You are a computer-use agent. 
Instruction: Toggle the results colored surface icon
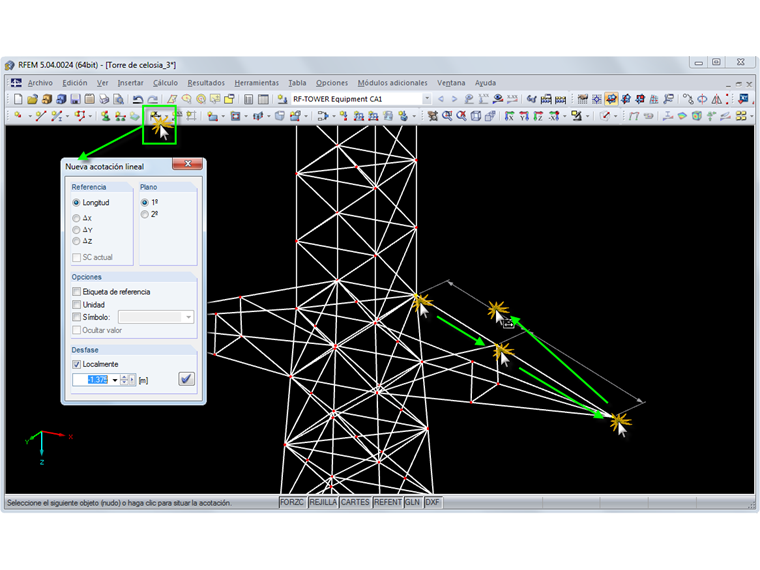(682, 116)
